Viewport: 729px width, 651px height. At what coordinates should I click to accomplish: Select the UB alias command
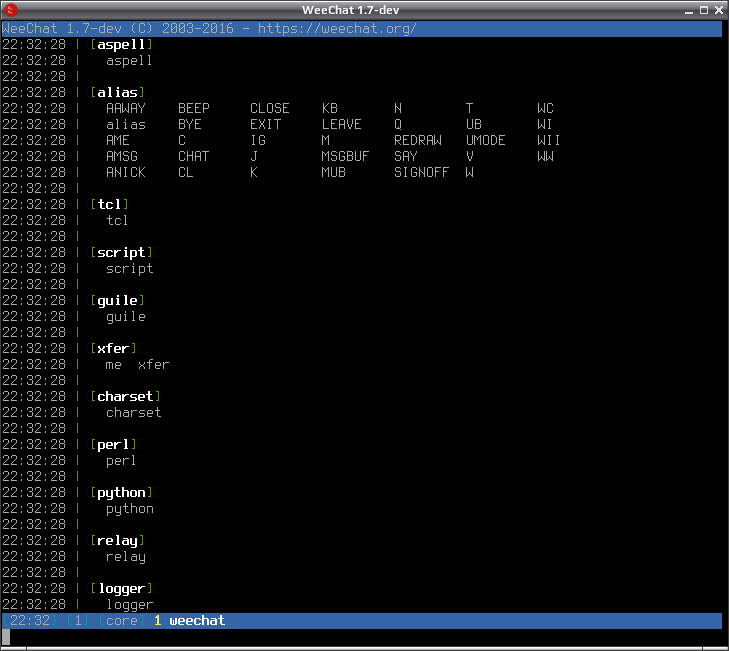coord(474,125)
